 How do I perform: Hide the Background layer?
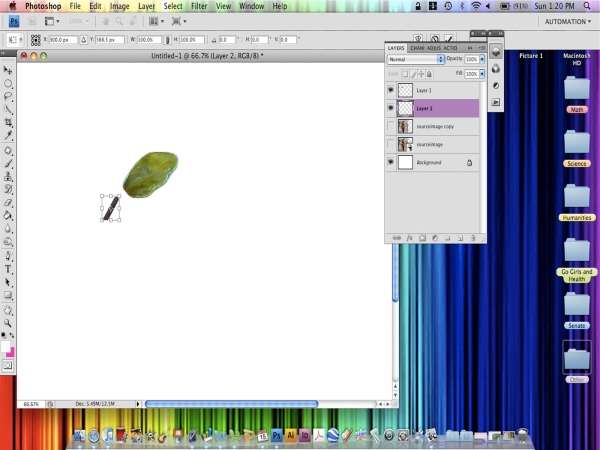[390, 162]
